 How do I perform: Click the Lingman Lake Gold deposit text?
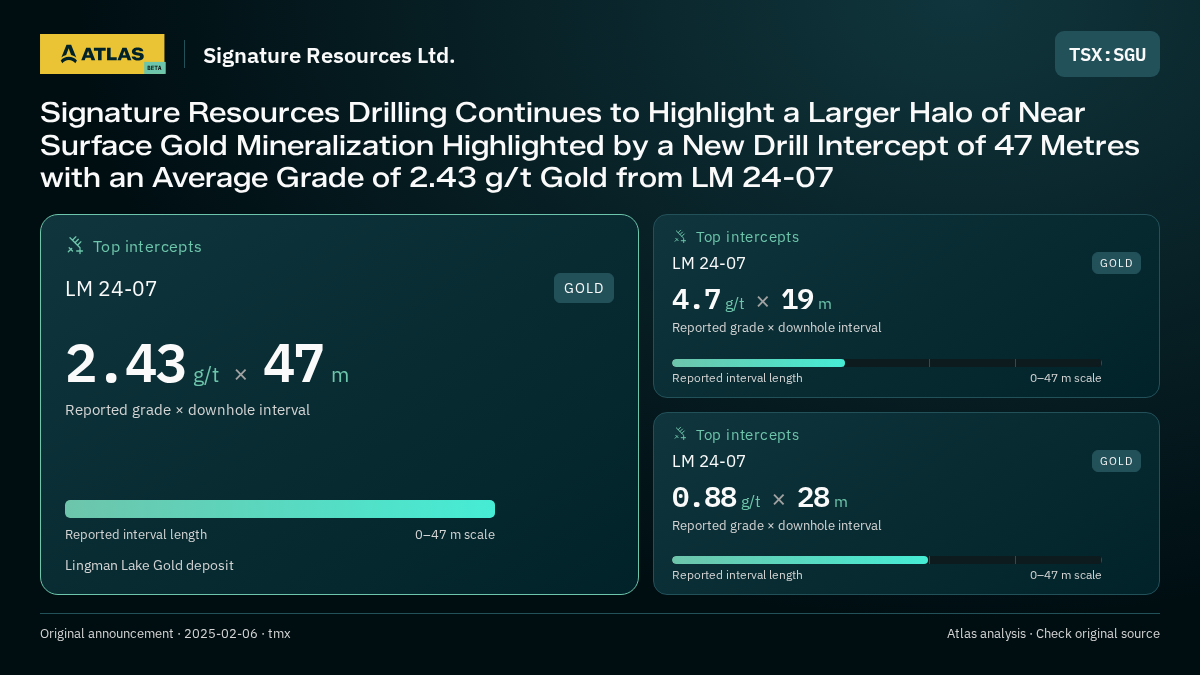tap(149, 565)
